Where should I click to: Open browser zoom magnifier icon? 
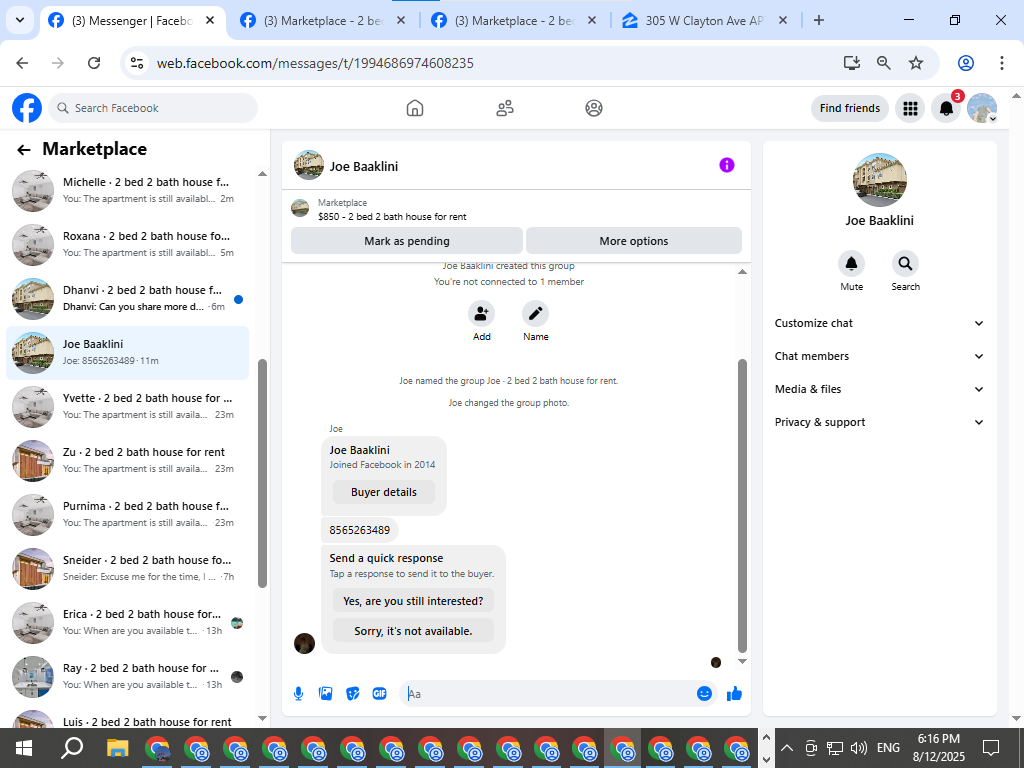coord(884,63)
